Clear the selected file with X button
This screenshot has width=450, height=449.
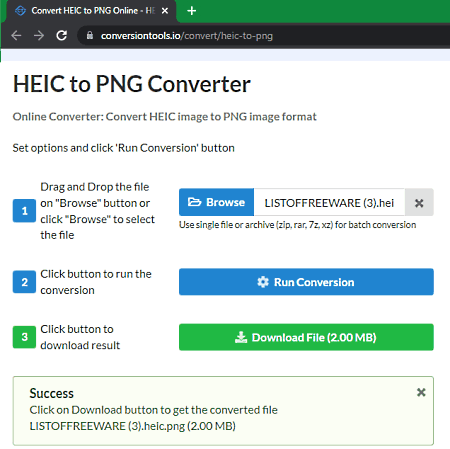pos(419,203)
